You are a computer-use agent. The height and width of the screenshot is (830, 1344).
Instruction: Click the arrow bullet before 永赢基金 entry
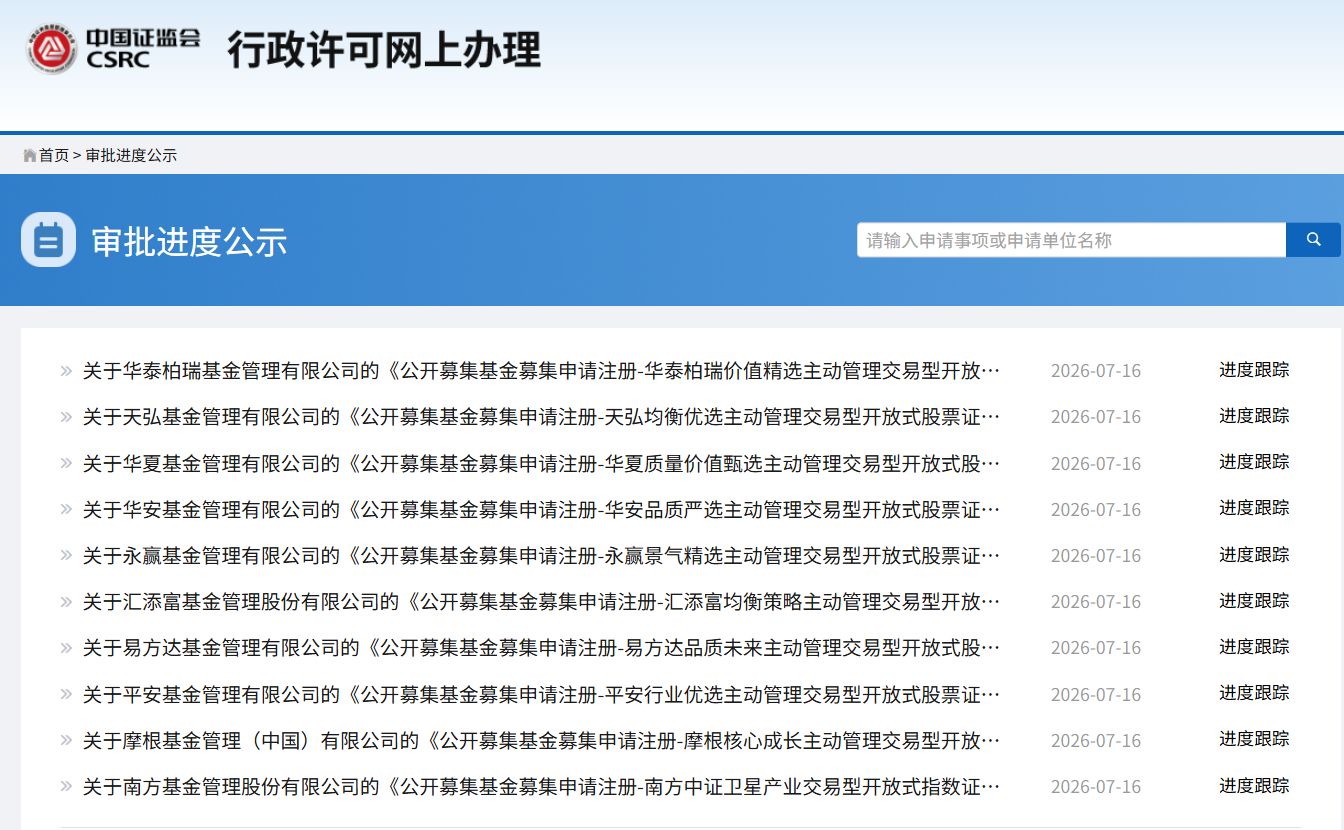(x=66, y=556)
